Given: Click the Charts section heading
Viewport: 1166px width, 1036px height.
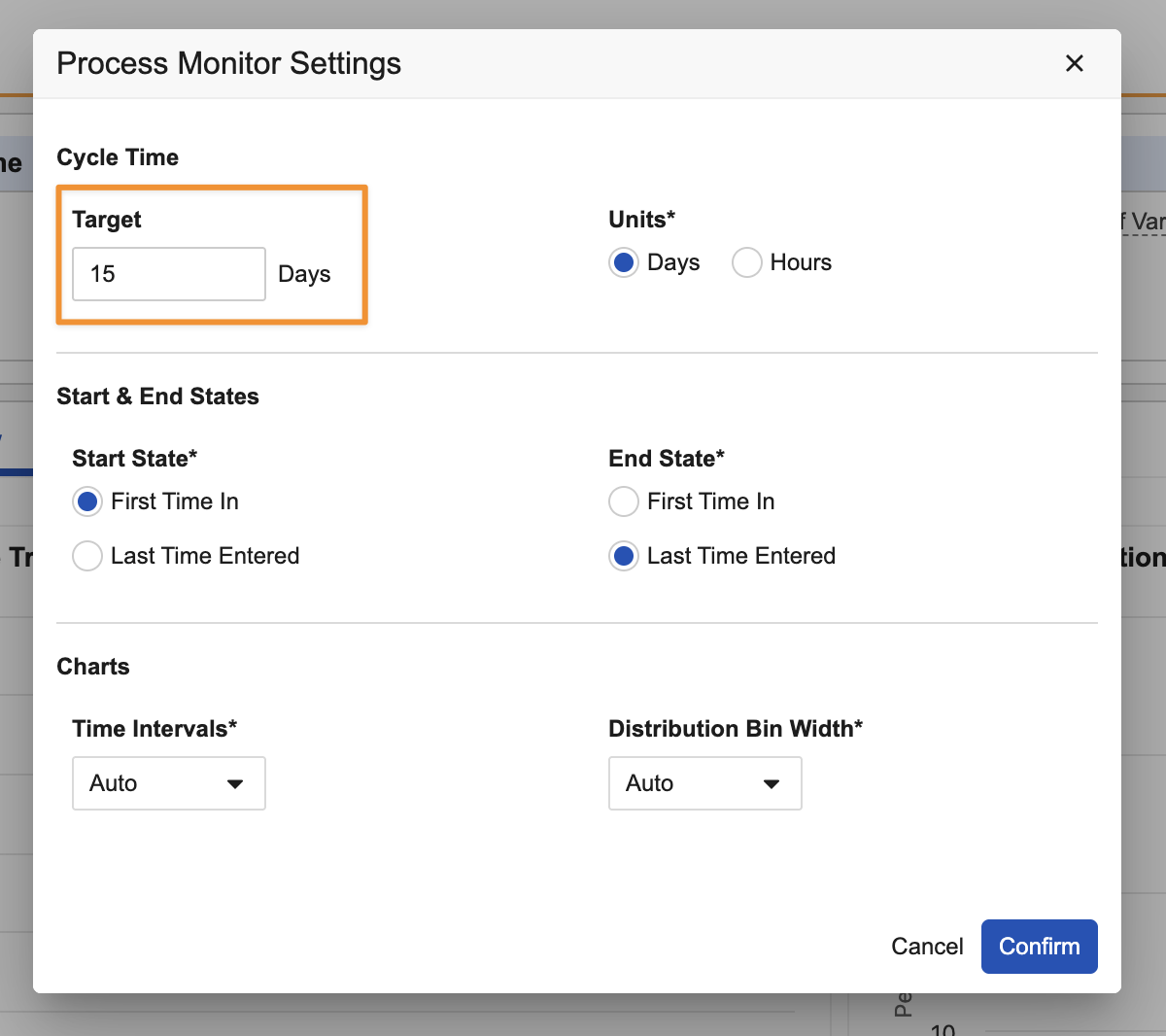Looking at the screenshot, I should coord(93,667).
